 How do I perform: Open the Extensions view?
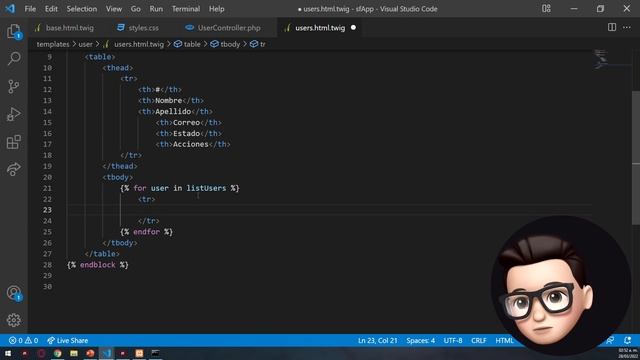13,142
